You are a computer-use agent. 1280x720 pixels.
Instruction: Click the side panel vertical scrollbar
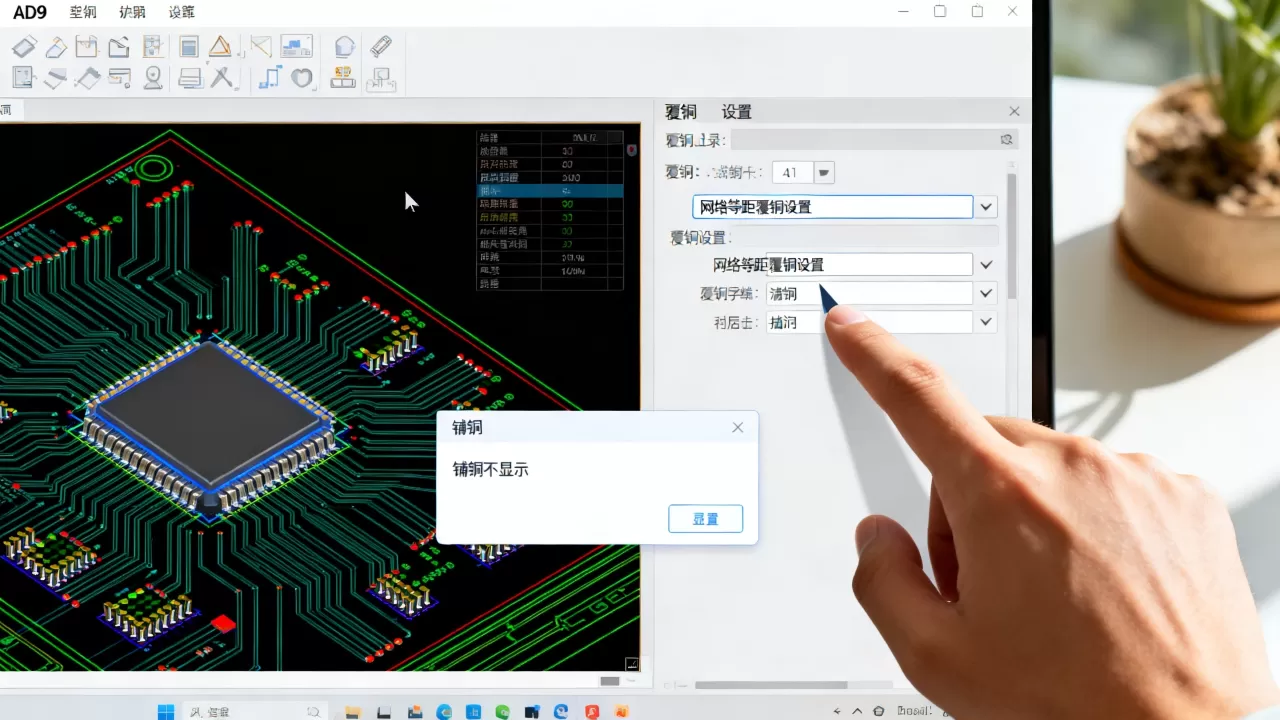[1012, 235]
